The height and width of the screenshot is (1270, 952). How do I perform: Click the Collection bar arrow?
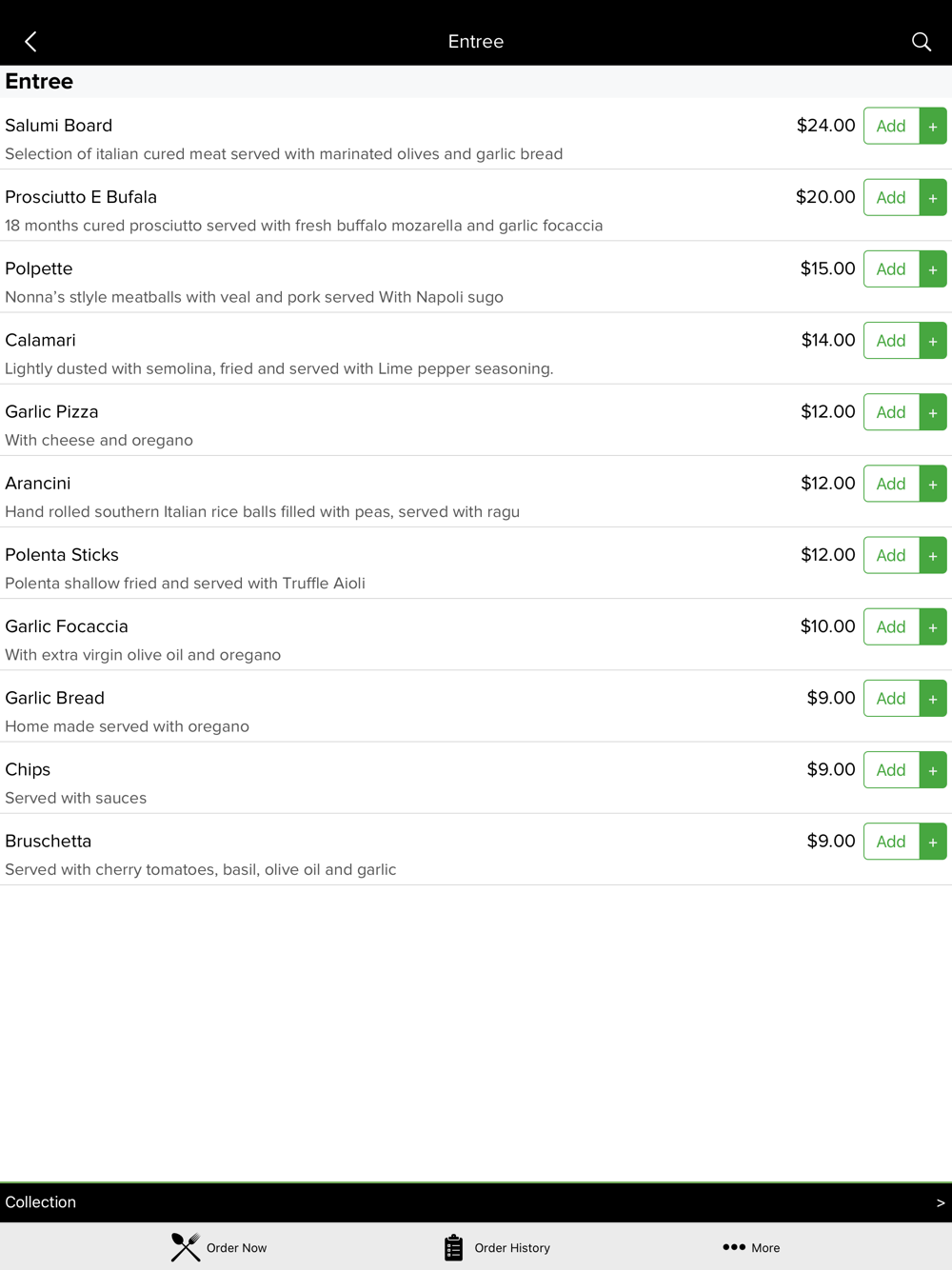click(x=941, y=1203)
